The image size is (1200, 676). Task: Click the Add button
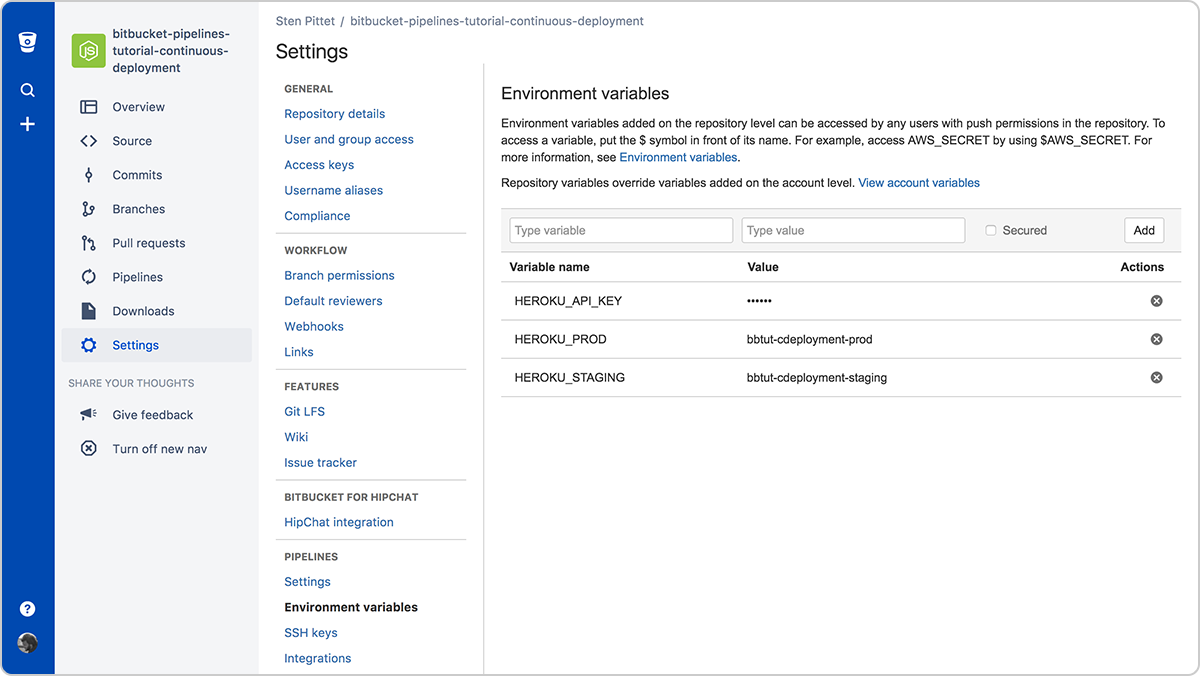coord(1143,230)
